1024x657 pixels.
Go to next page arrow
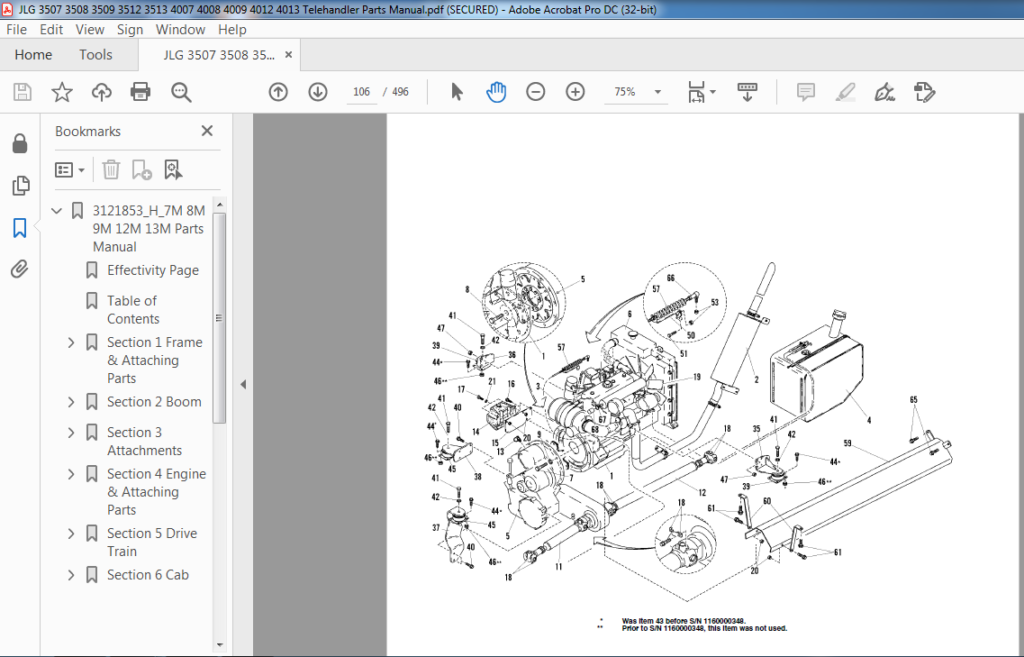click(318, 92)
